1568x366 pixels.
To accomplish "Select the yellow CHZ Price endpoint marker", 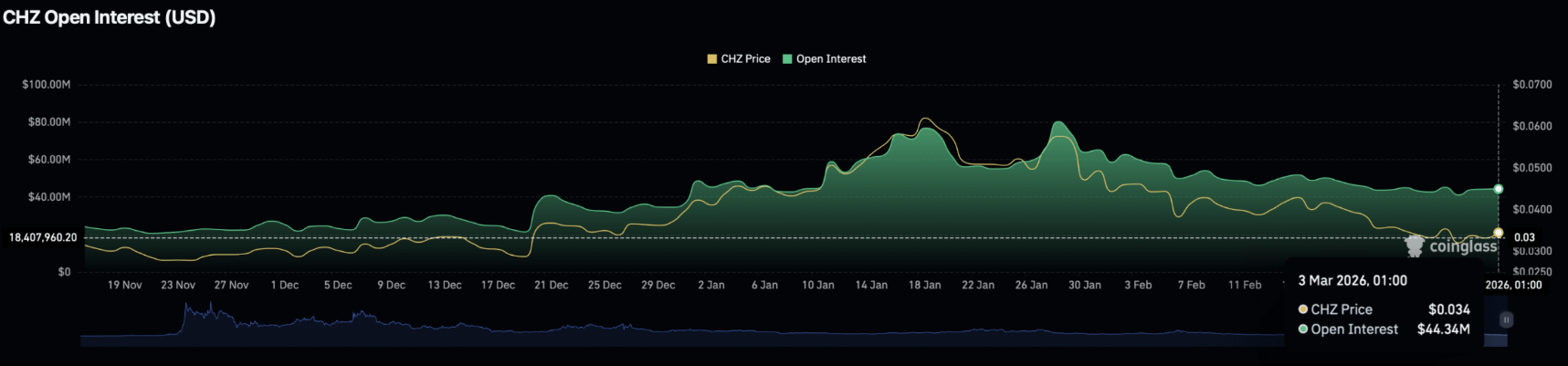I will point(1498,233).
